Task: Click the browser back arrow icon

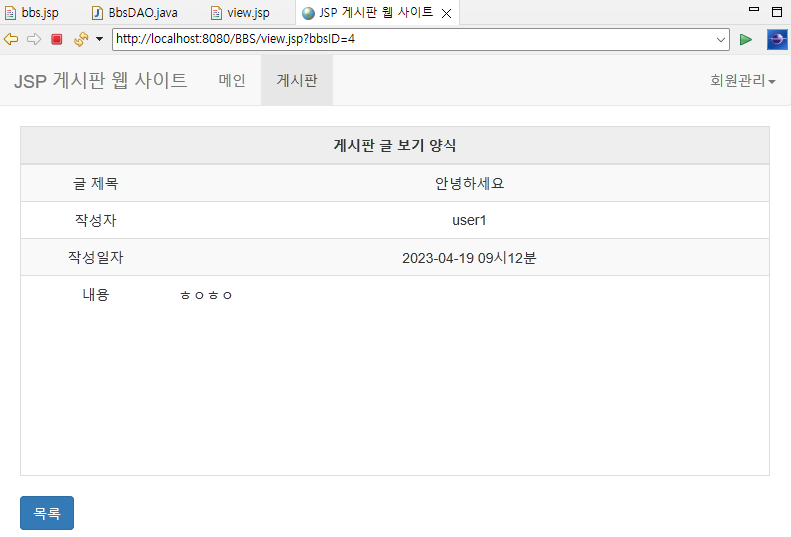Action: tap(11, 39)
